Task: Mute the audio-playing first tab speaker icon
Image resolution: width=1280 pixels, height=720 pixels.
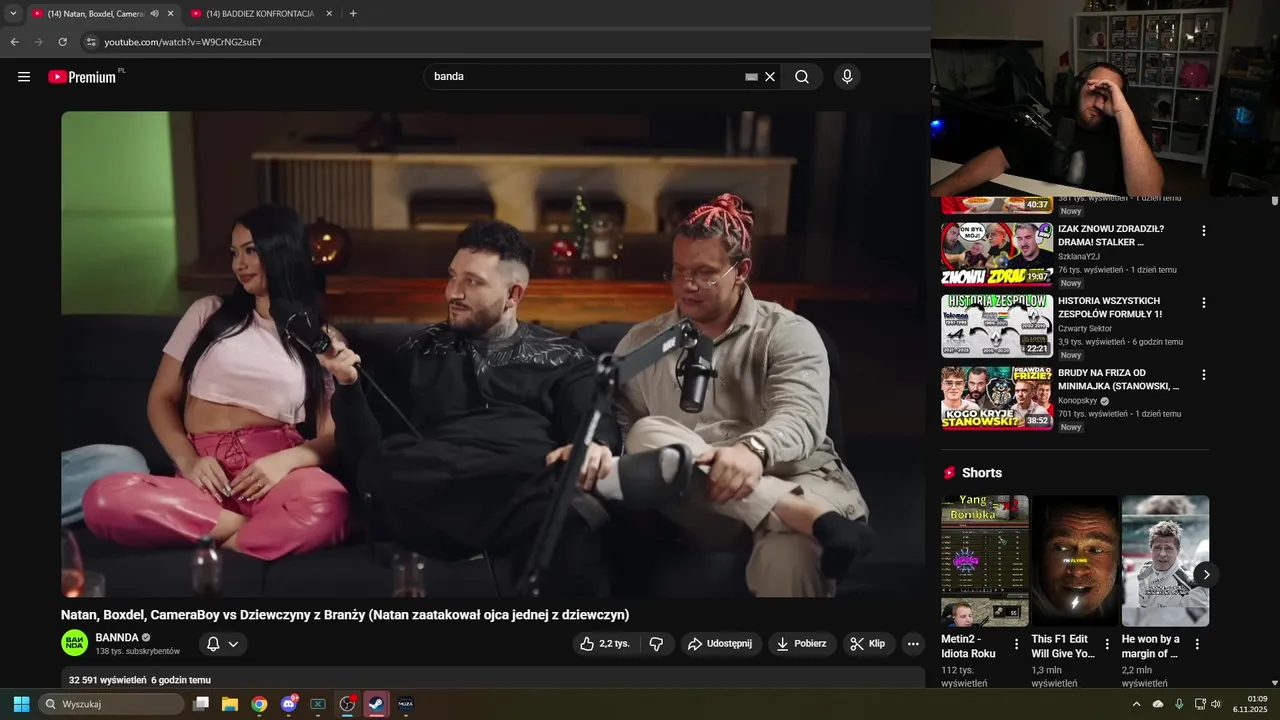Action: 155,13
